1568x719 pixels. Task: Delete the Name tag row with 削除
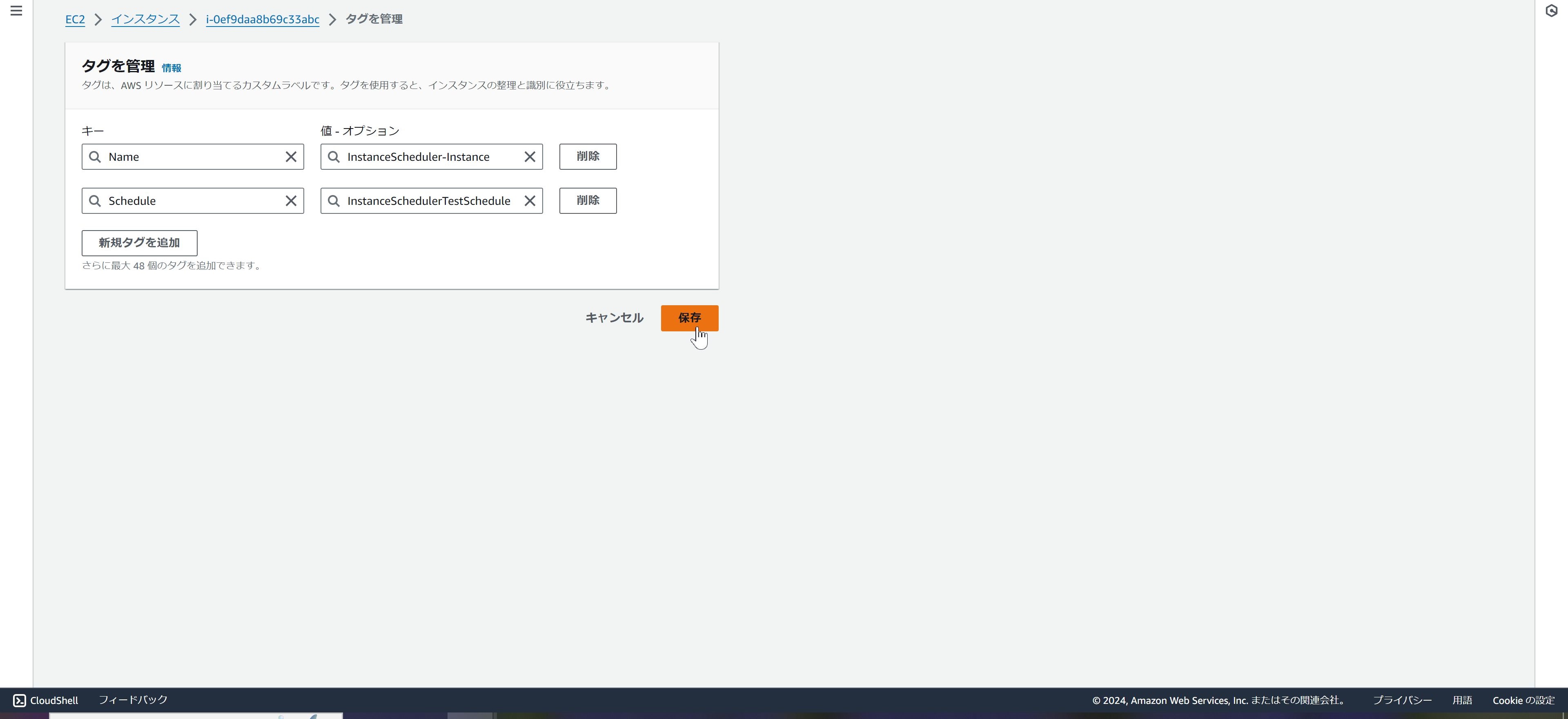[587, 156]
